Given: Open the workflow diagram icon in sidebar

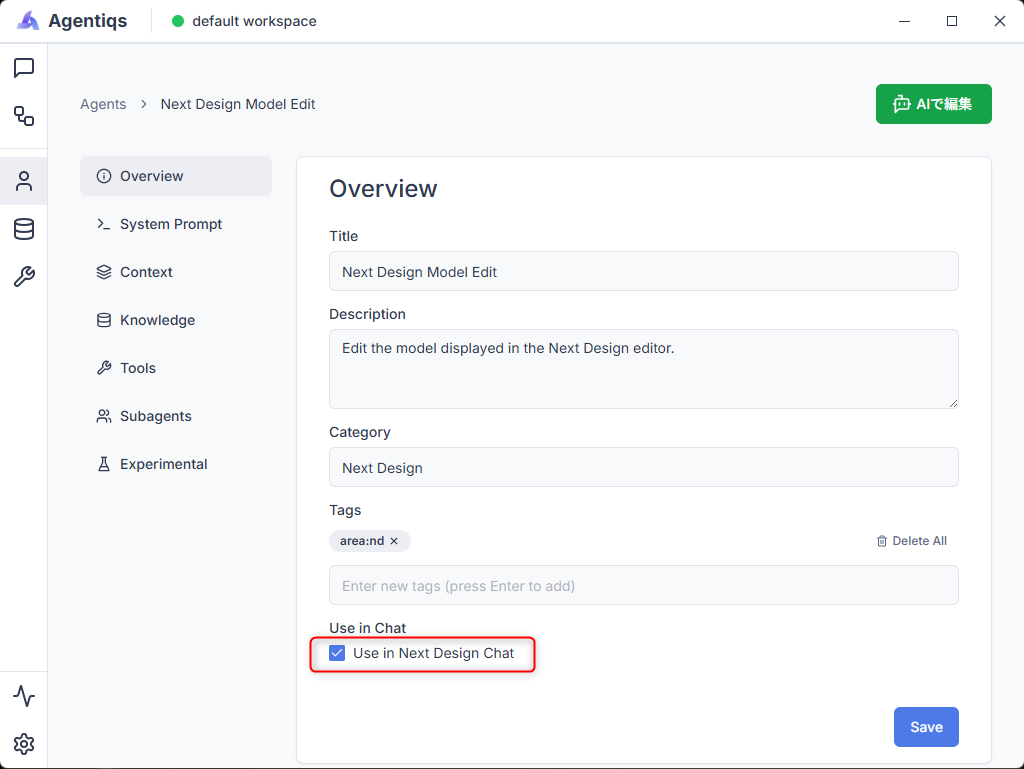Looking at the screenshot, I should coord(24,116).
